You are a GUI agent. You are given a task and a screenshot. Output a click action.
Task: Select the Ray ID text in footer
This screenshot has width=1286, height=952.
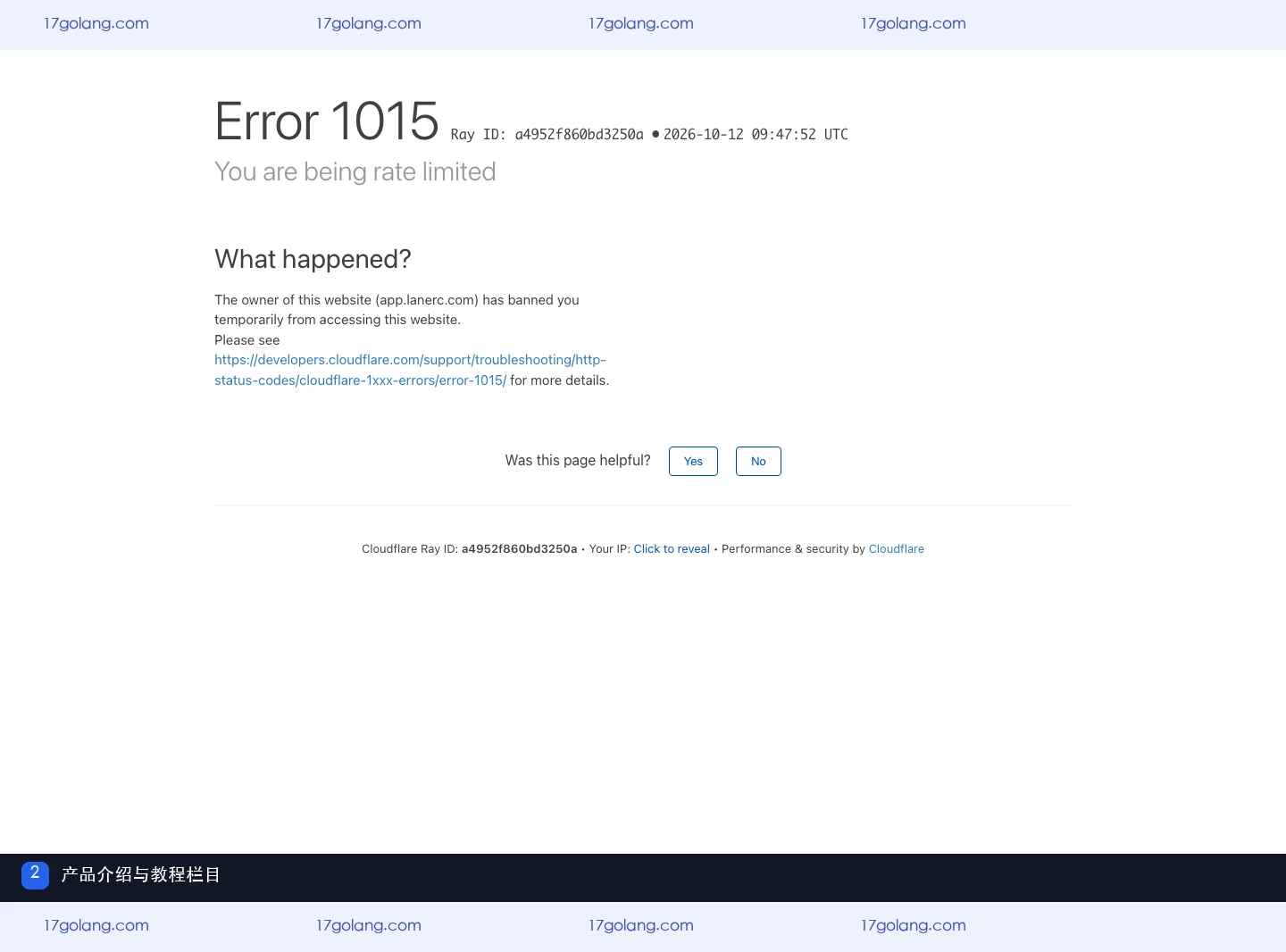coord(519,549)
